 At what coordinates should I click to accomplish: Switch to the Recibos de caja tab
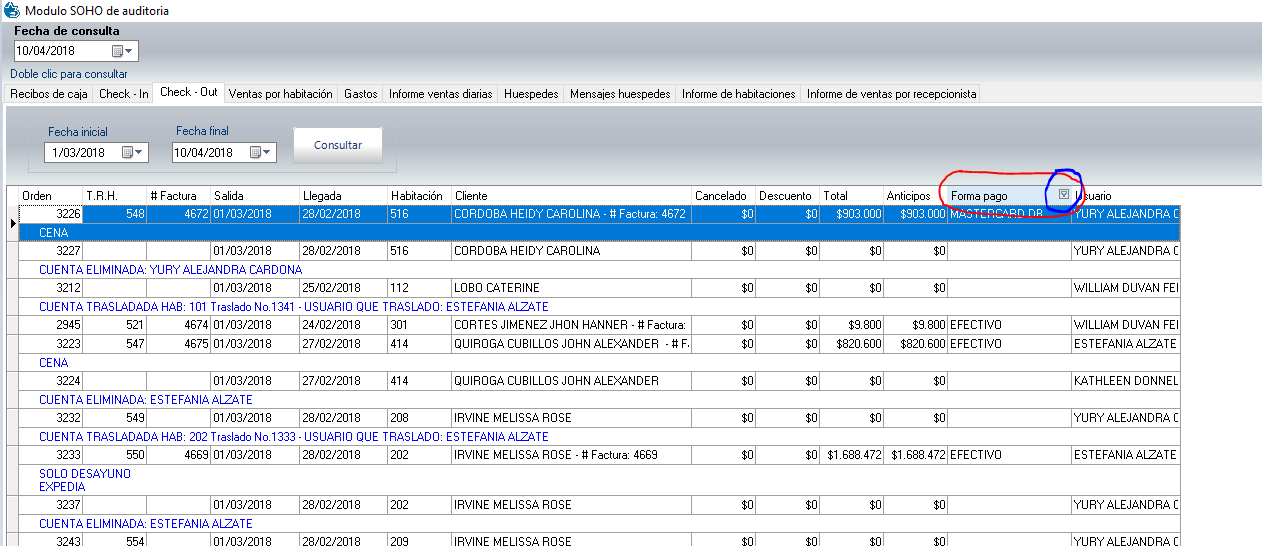49,94
